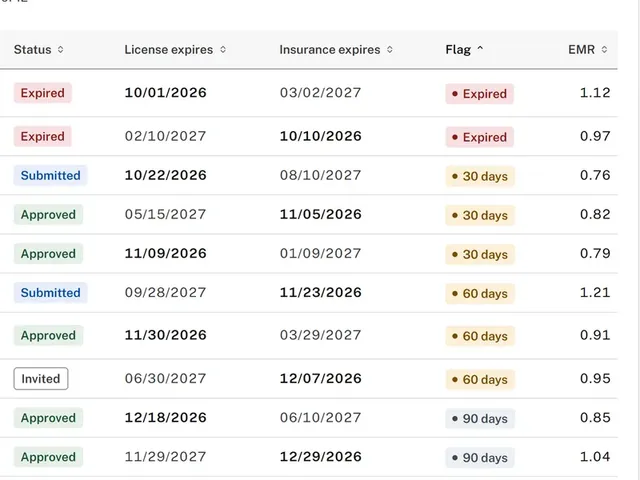640x480 pixels.
Task: Click Approved status in 11/09/2026 row
Action: coord(48,254)
